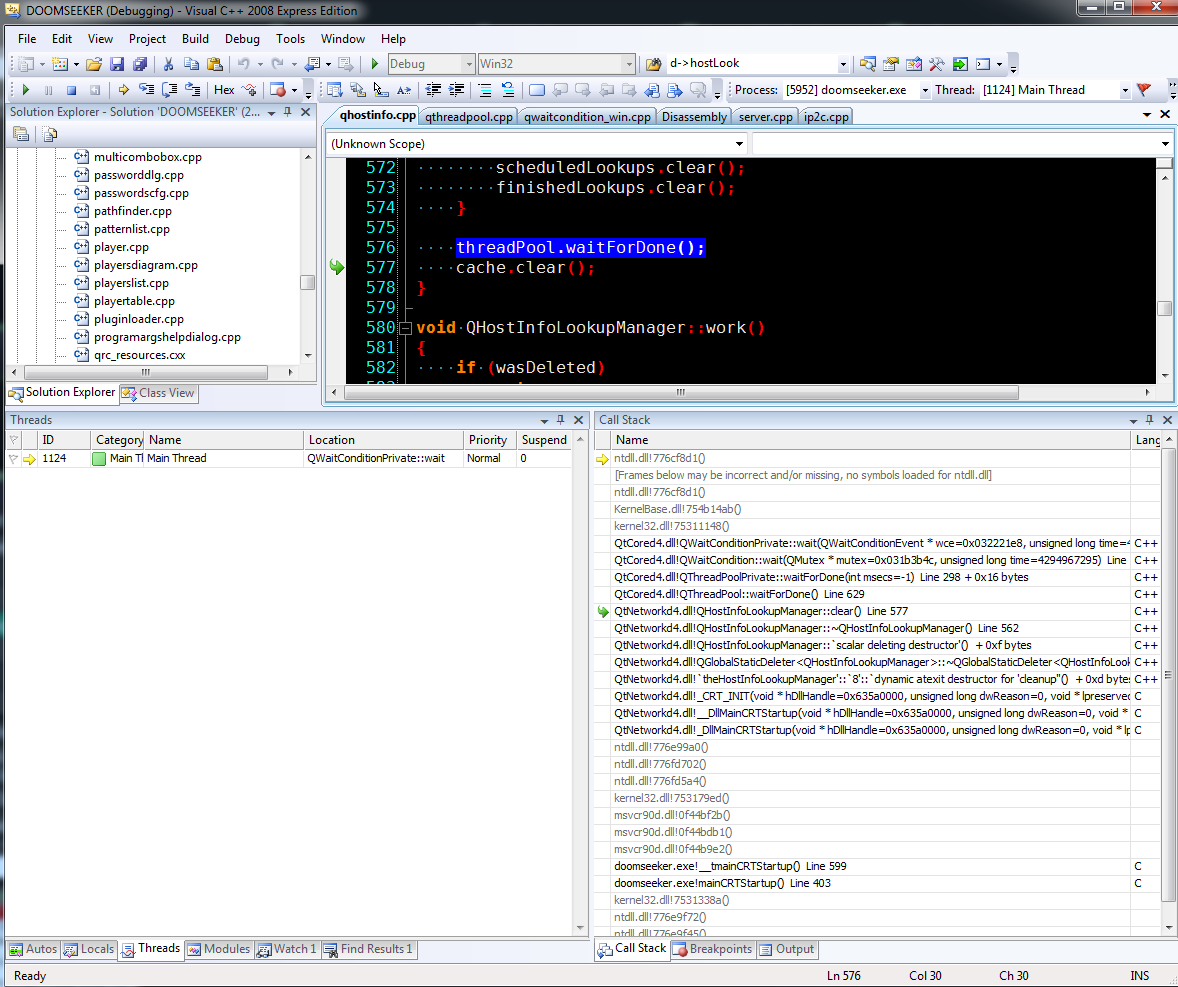Click the Cut scissors icon
Screen dimensions: 1178x987
169,64
